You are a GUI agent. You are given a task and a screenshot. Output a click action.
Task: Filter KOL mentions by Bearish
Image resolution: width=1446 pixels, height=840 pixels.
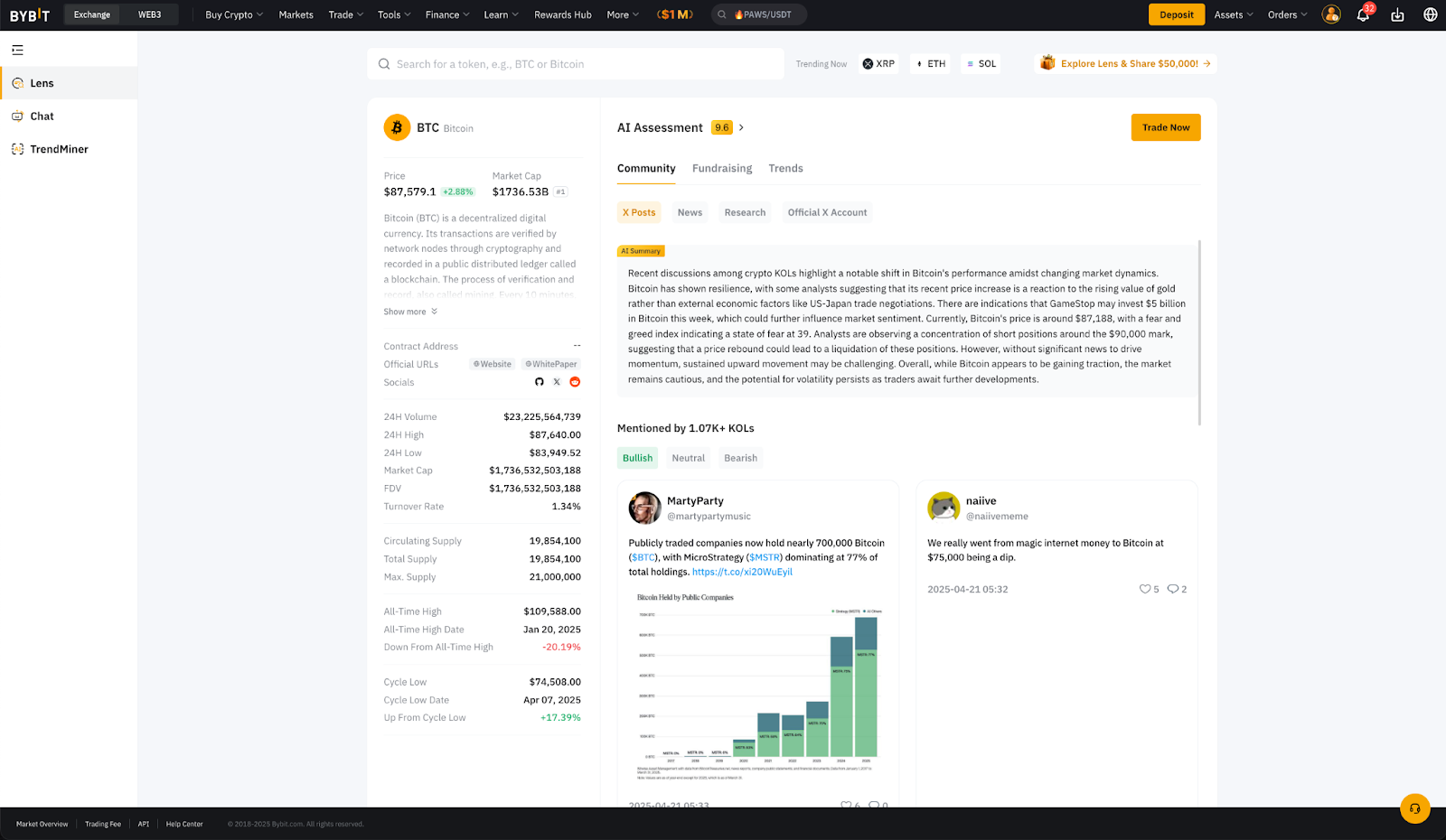[x=740, y=458]
